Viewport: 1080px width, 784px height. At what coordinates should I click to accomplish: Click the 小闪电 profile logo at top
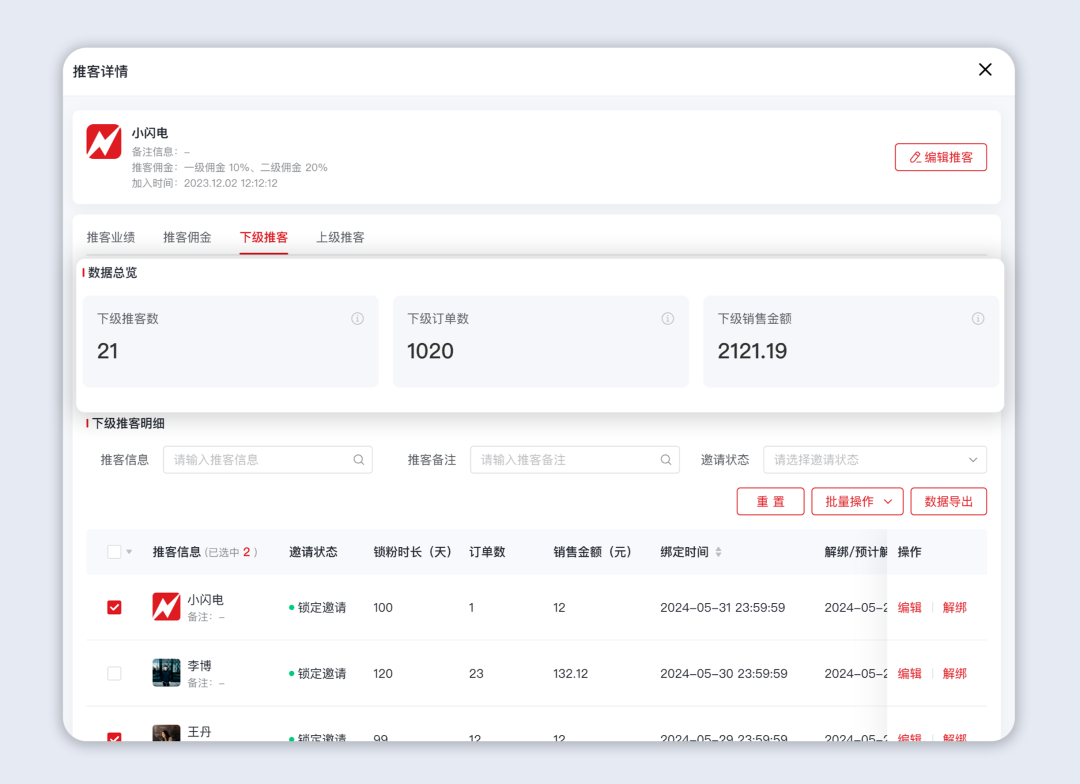[104, 142]
